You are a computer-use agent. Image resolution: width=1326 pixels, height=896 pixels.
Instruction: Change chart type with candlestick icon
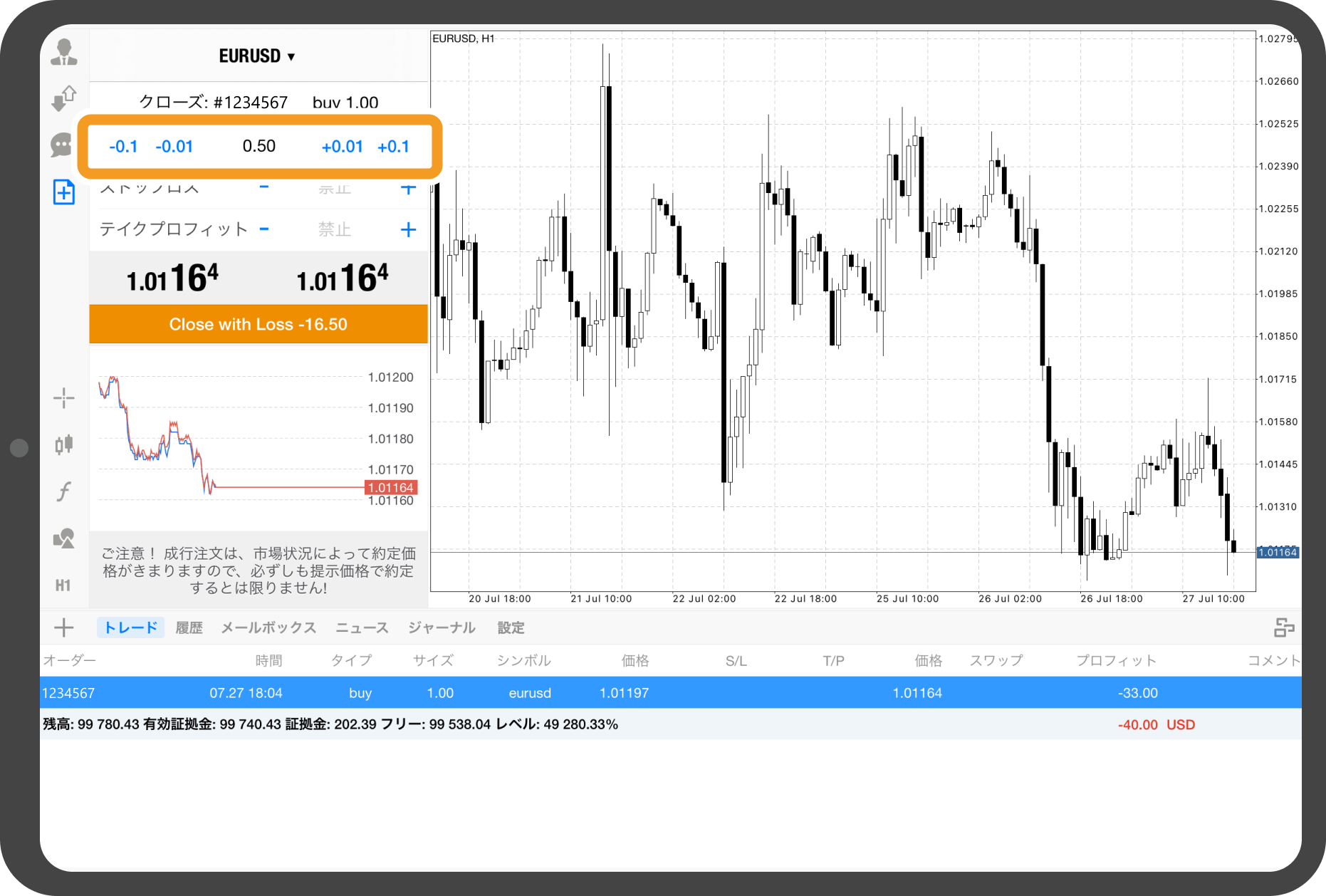click(x=64, y=444)
